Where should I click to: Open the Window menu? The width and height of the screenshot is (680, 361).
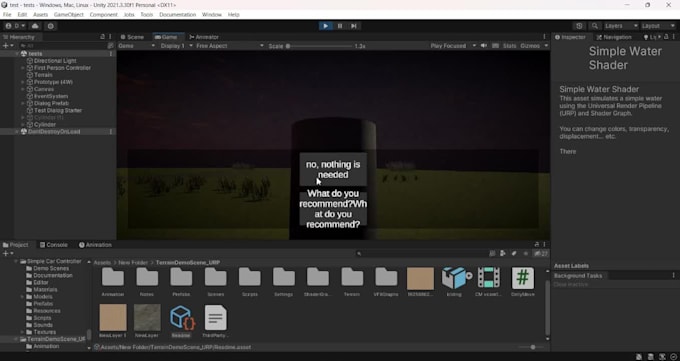[x=212, y=14]
